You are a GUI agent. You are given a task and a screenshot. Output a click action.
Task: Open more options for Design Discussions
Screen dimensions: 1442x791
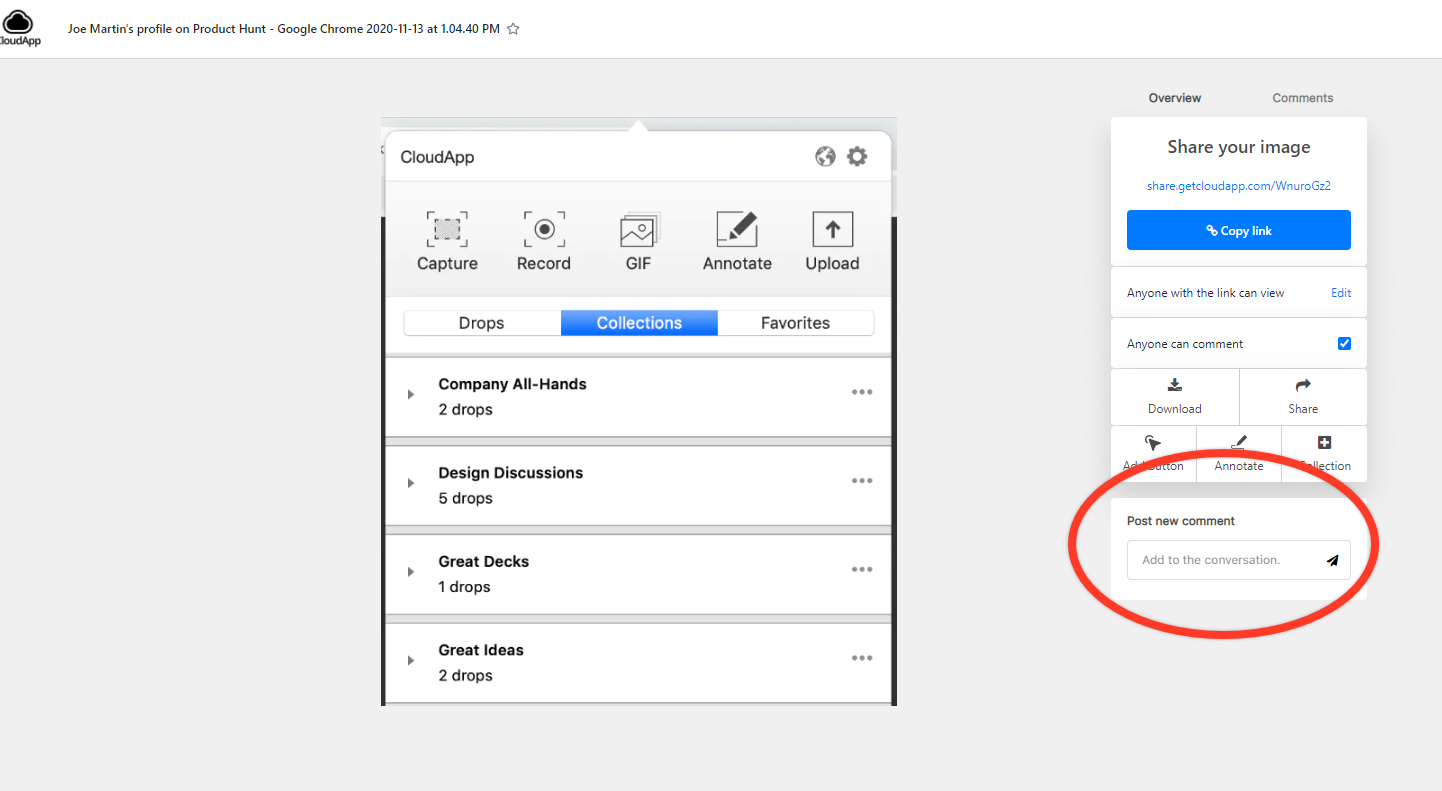point(862,481)
